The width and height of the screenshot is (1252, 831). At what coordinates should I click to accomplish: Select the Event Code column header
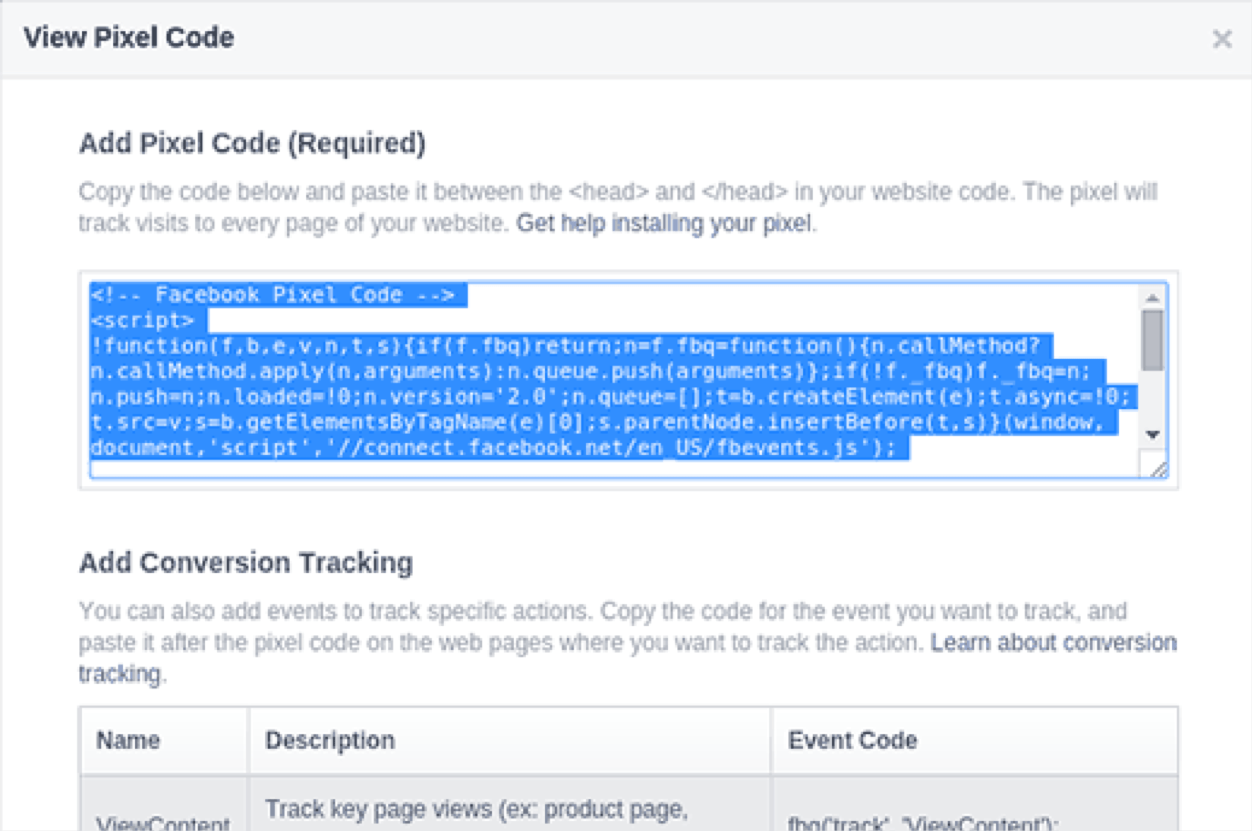(852, 741)
